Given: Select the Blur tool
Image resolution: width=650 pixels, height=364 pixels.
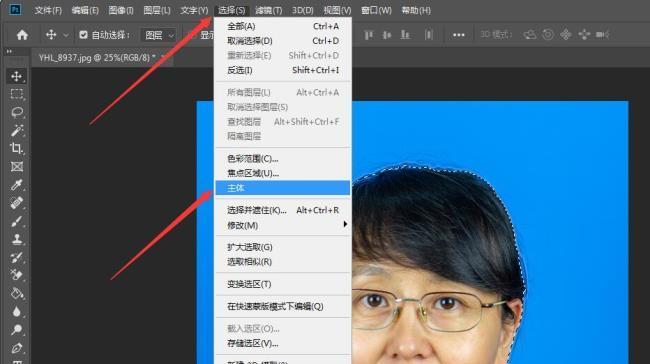Looking at the screenshot, I should pyautogui.click(x=17, y=312).
